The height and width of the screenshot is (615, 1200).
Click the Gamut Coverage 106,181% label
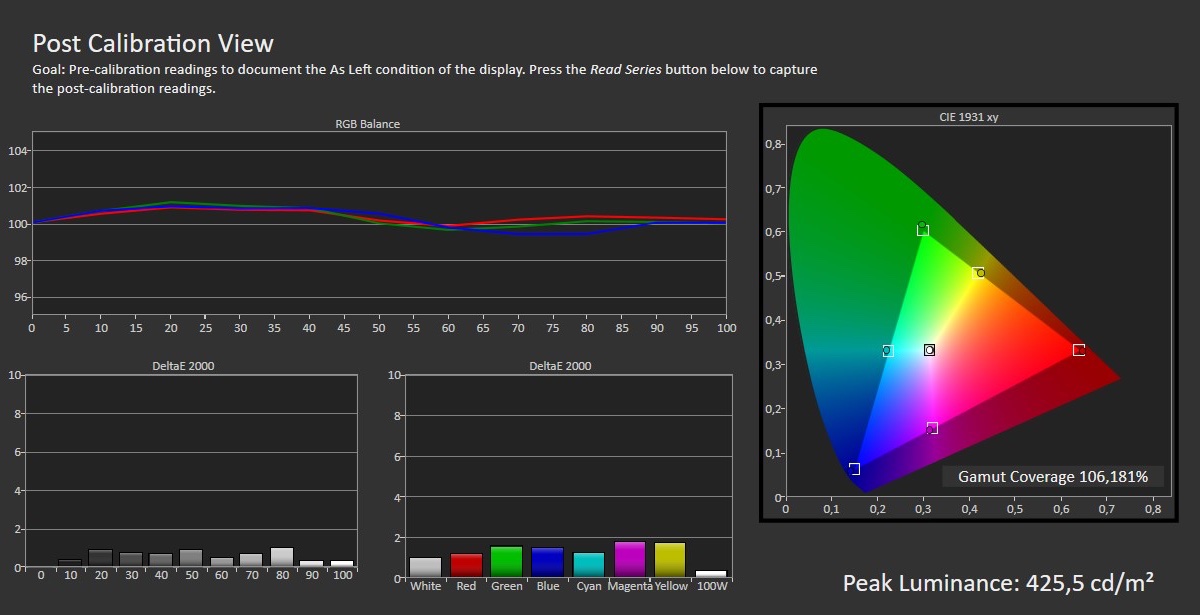tap(1052, 477)
